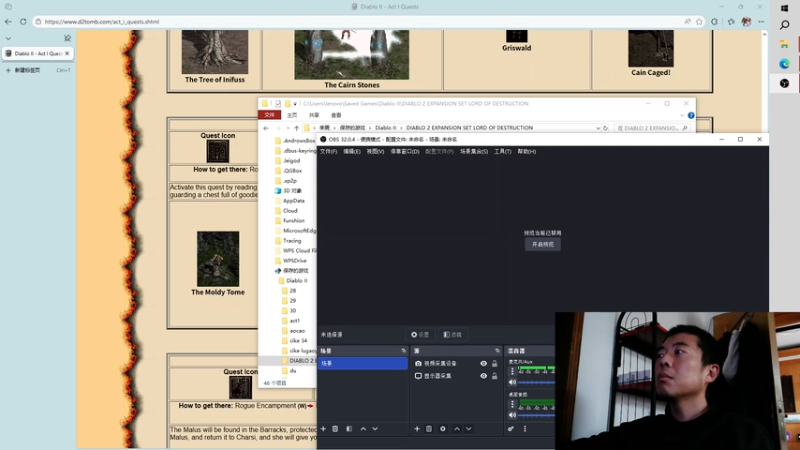Viewport: 800px width, 450px height.
Task: Click OBS source 滤镜 filters button
Action: [452, 335]
